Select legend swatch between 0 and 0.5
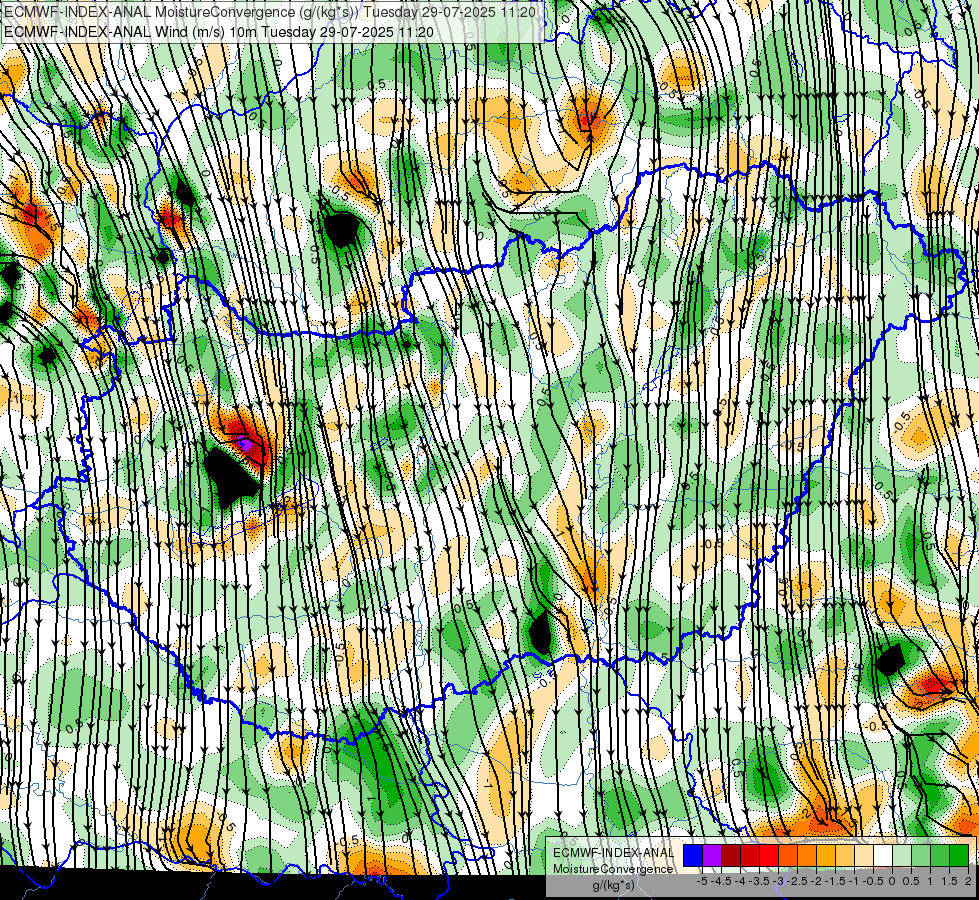Viewport: 979px width, 900px height. coord(902,855)
